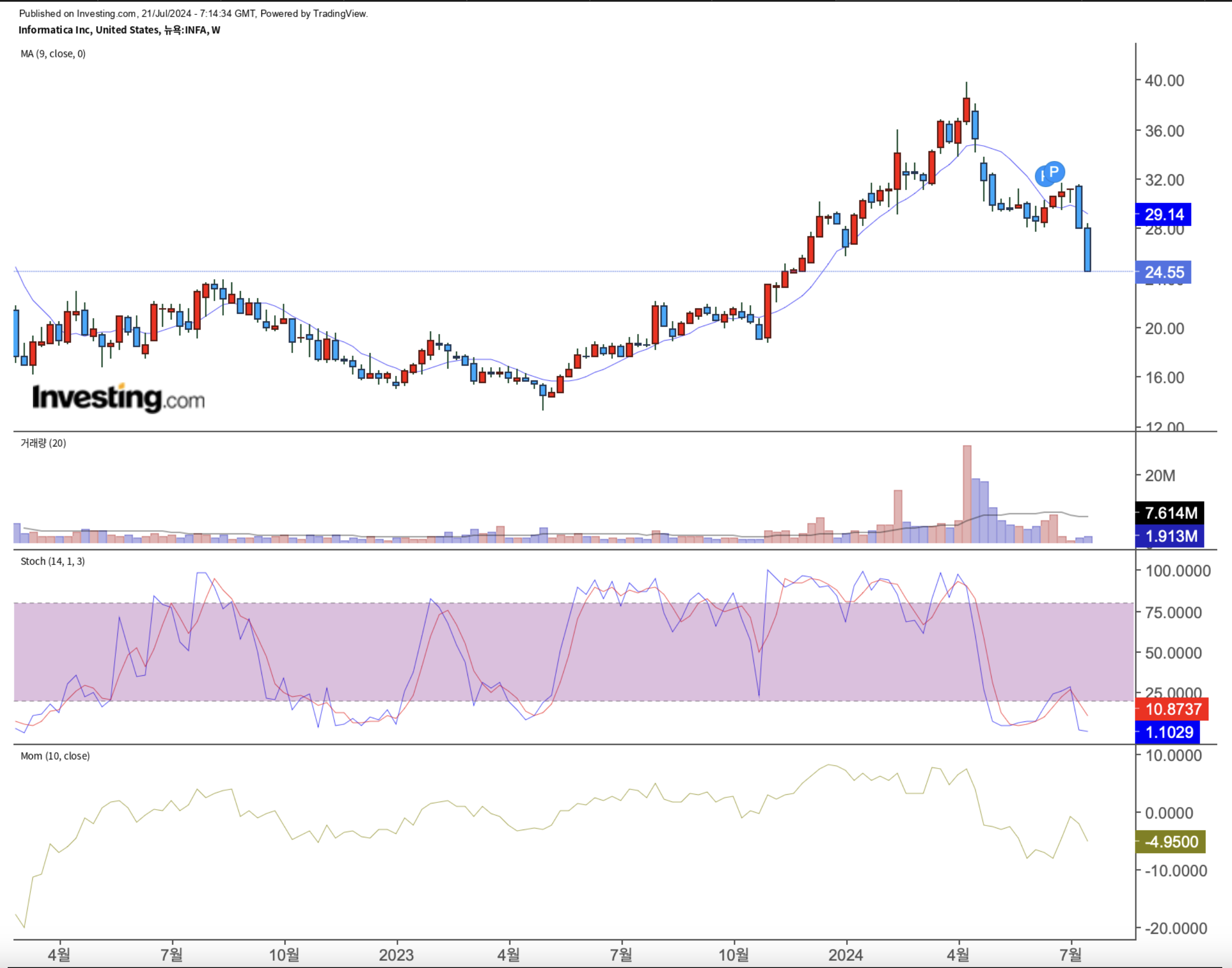Viewport: 1232px width, 968px height.
Task: Click the 50.0000 stochastic axis label
Action: pyautogui.click(x=1174, y=654)
